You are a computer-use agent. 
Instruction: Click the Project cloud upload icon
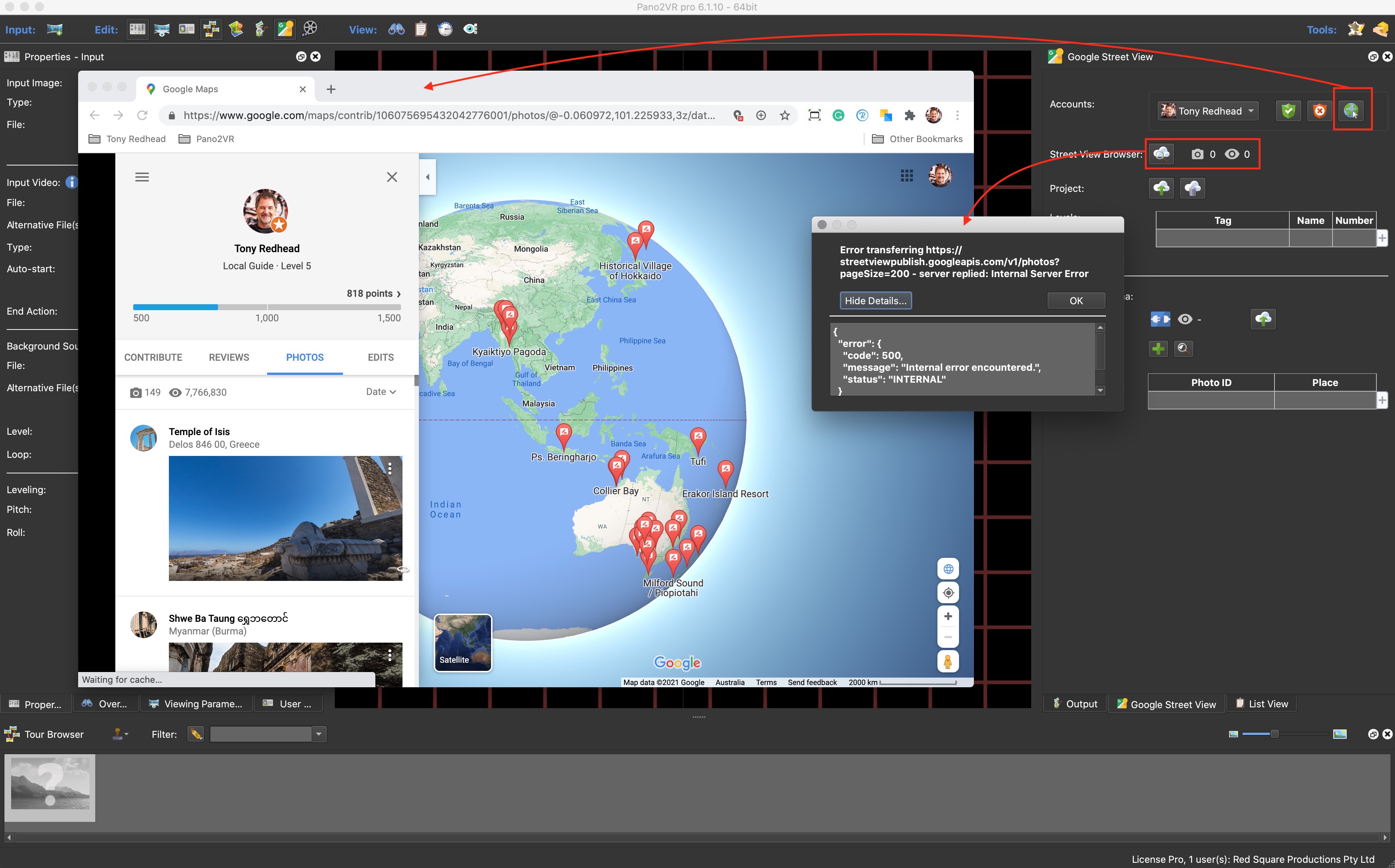pos(1162,188)
